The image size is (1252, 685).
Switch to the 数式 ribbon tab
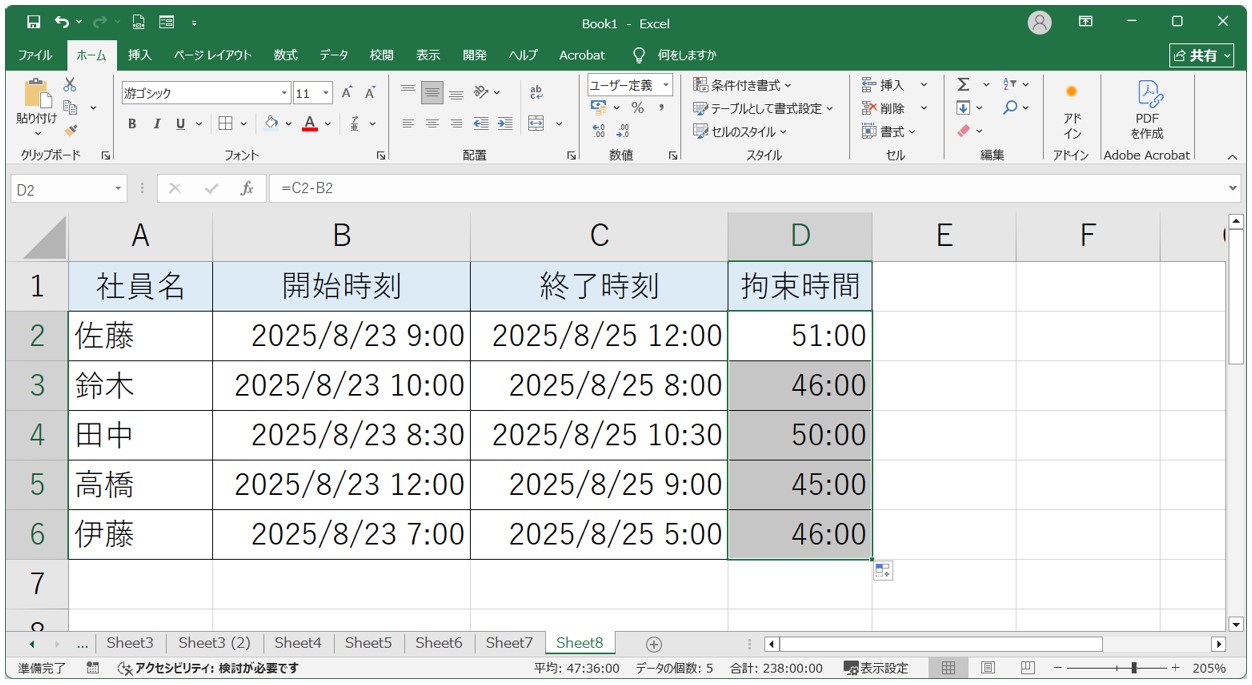286,55
